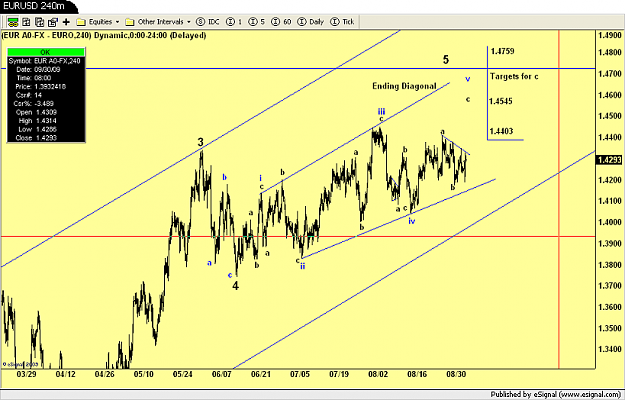Click the plus crosshair toolbar icon
The width and height of the screenshot is (625, 400).
pos(66,22)
